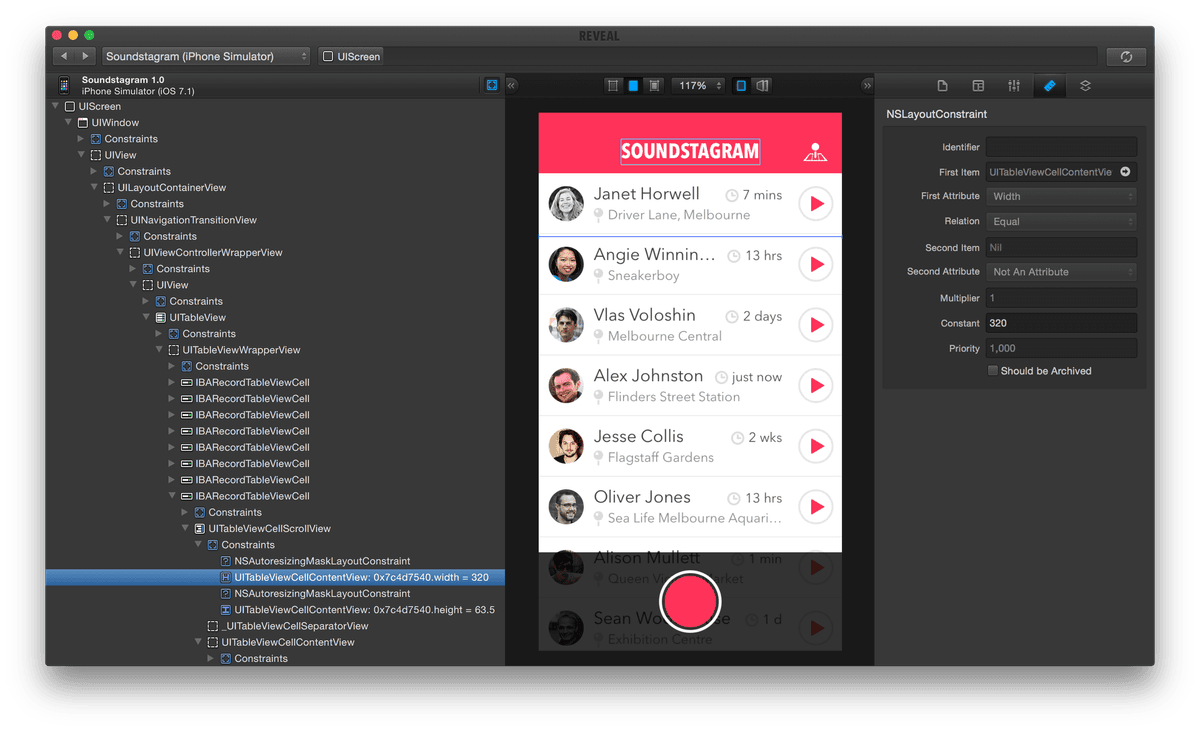
Task: Tap the play button for Jesse Collis
Action: click(816, 446)
